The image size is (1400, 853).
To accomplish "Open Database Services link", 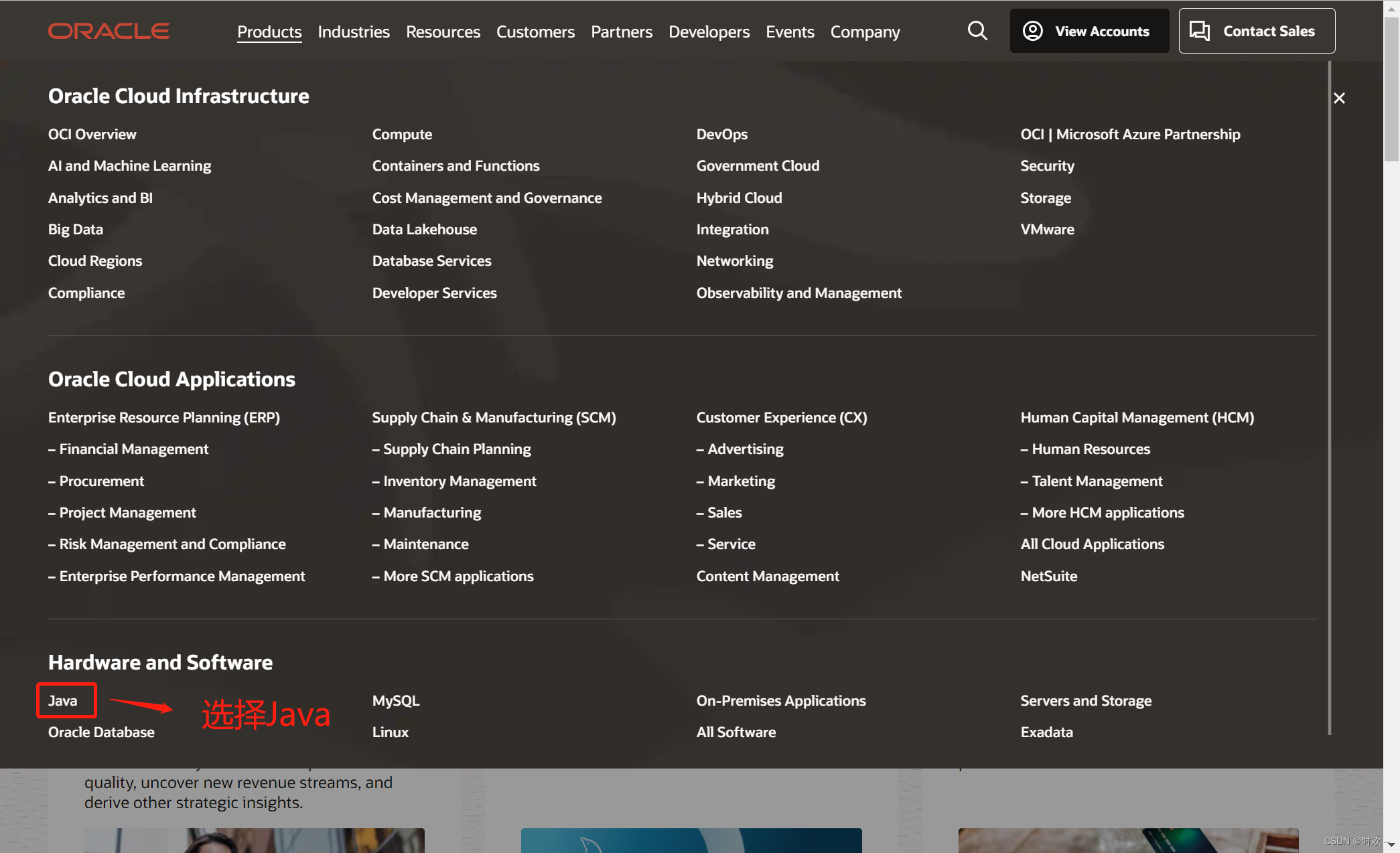I will (x=431, y=260).
